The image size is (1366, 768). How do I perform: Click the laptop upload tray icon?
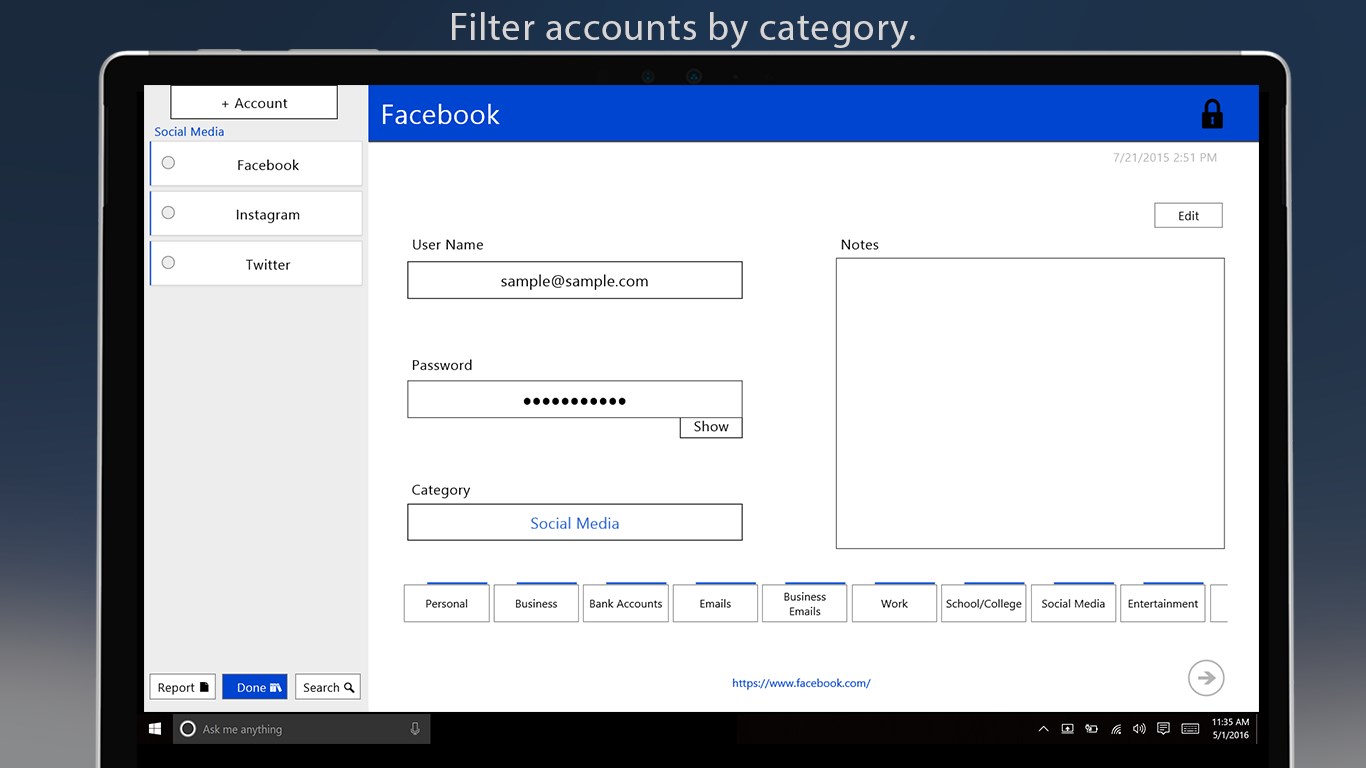(x=1067, y=729)
